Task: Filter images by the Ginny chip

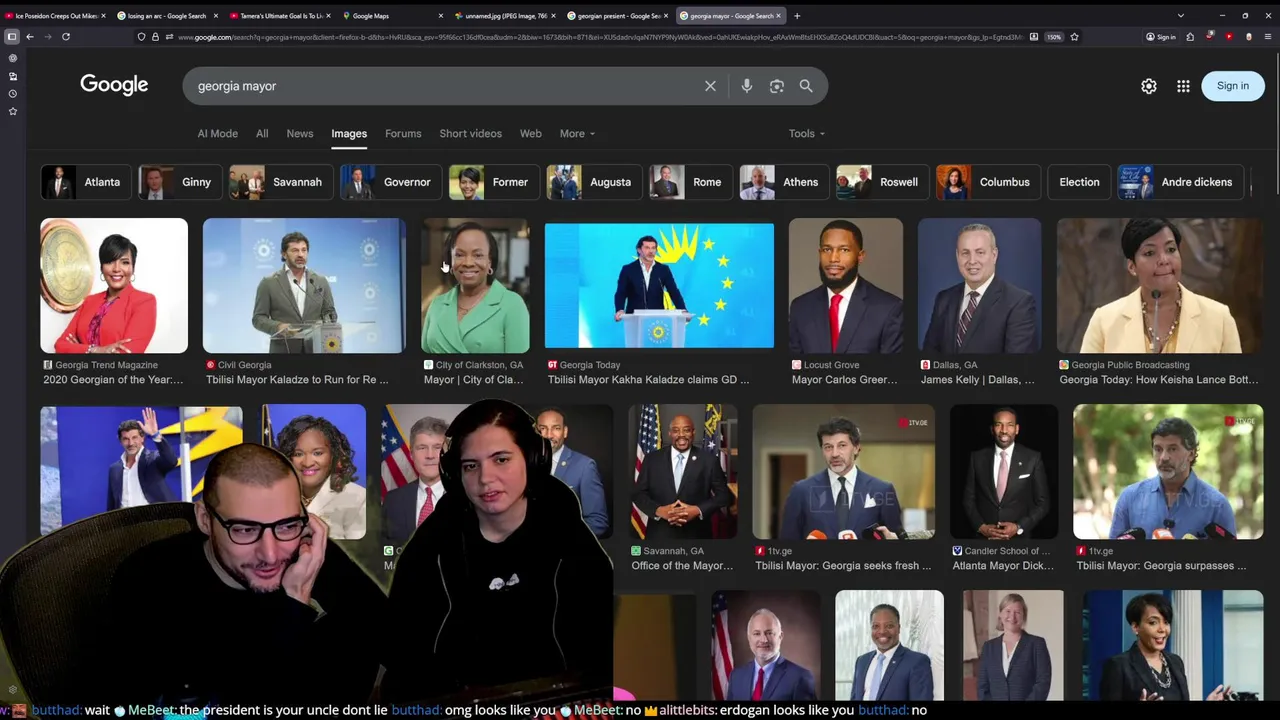Action: 179,182
